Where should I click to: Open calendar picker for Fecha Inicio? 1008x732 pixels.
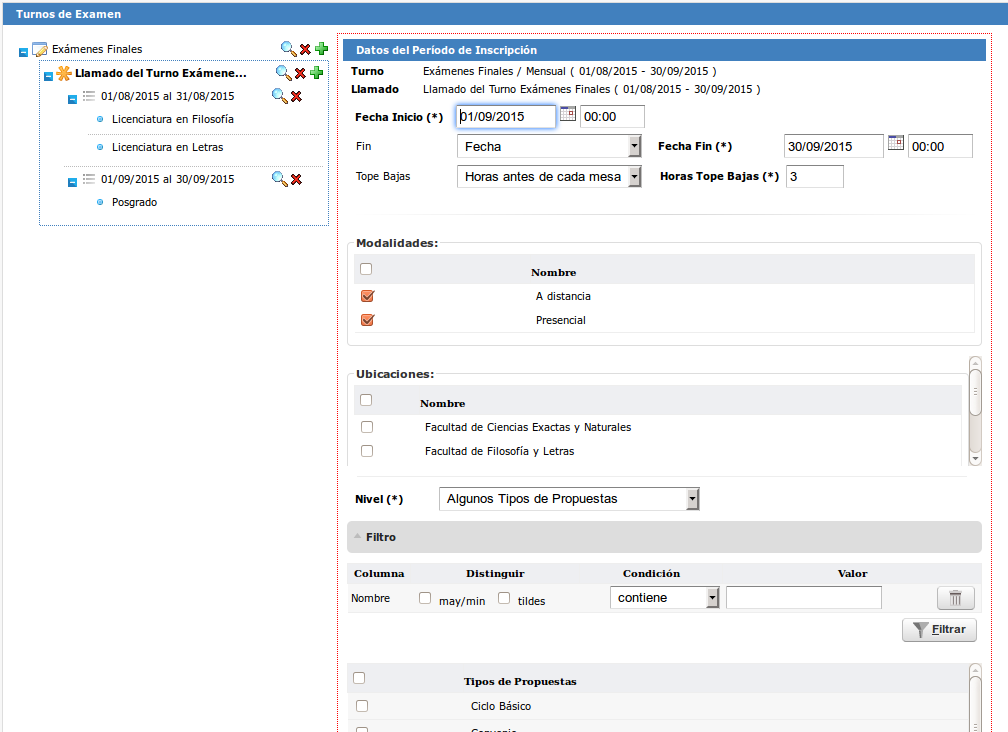tap(568, 114)
